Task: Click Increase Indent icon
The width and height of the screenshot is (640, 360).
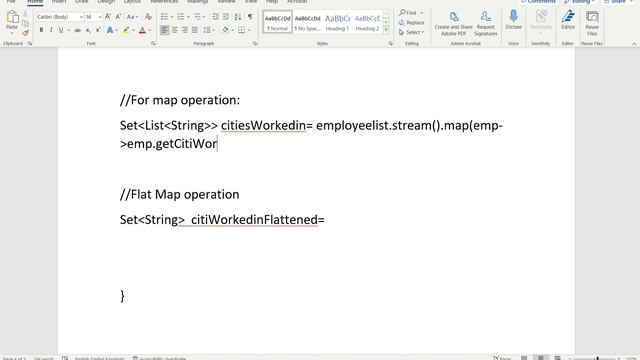Action: click(226, 17)
